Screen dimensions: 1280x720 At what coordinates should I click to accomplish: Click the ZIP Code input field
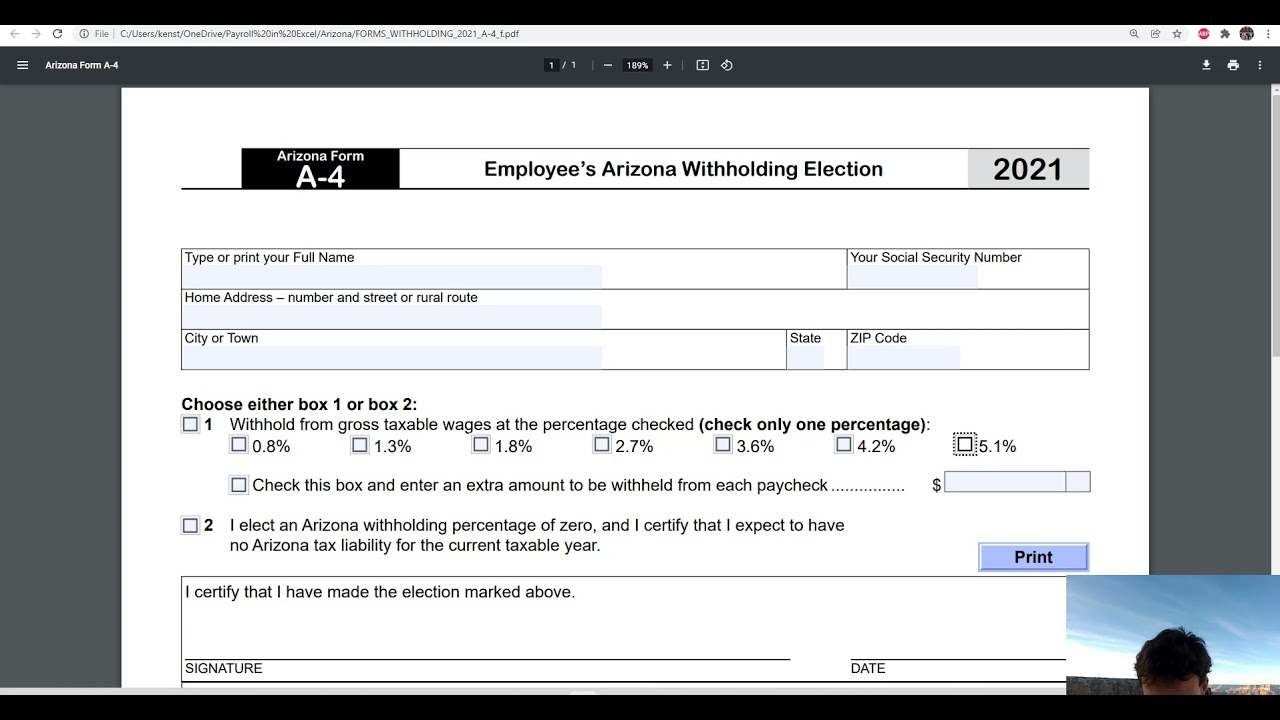point(904,357)
